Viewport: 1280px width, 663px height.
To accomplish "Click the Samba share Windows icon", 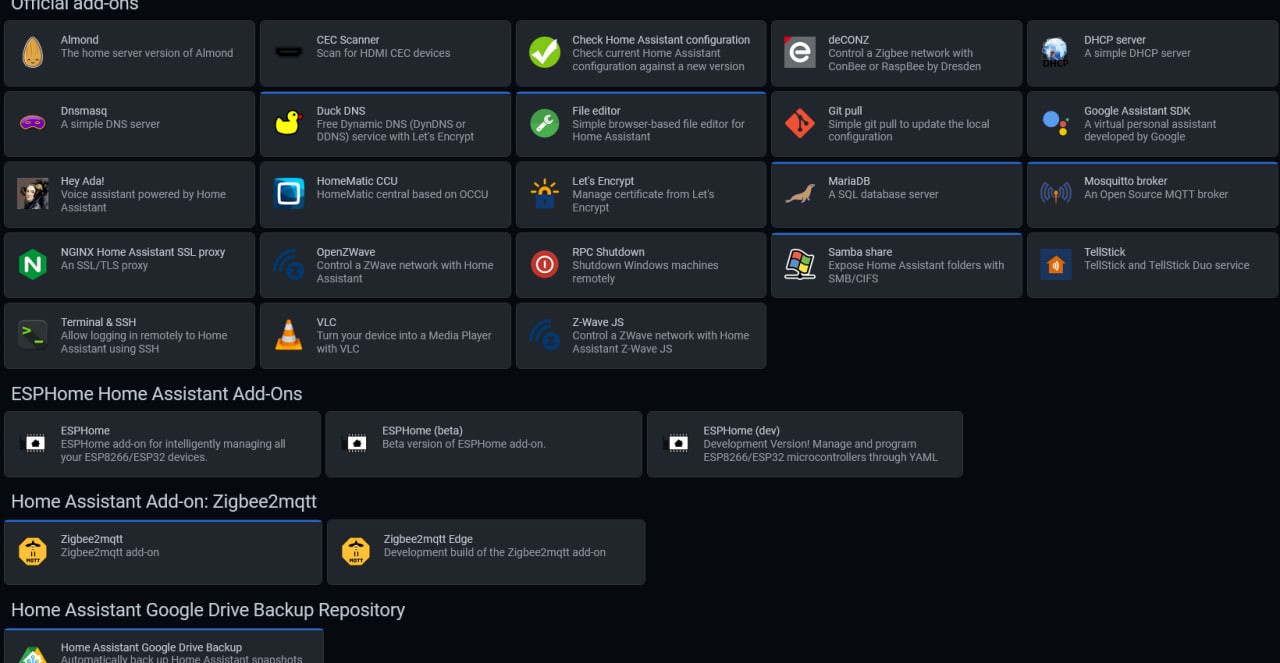I will 800,264.
